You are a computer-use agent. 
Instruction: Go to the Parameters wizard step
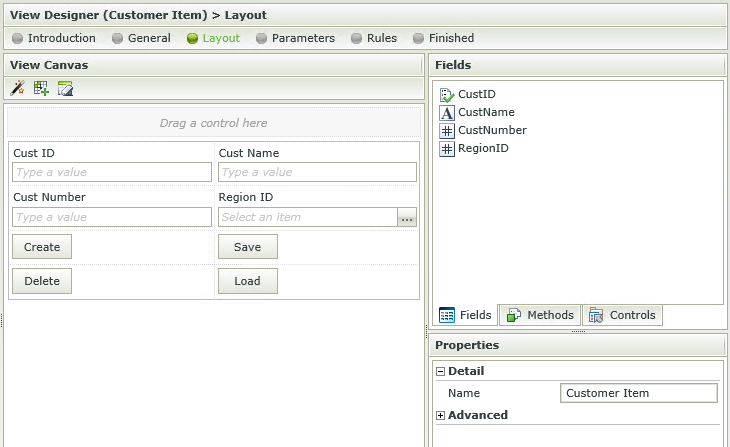(x=296, y=38)
